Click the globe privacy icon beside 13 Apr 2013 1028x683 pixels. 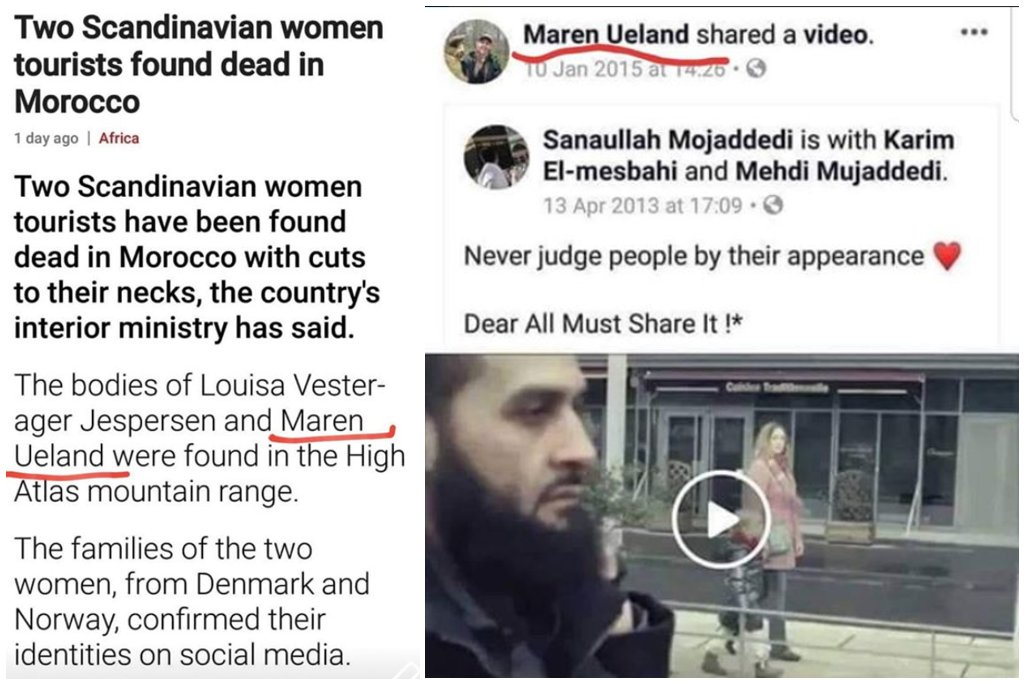774,205
